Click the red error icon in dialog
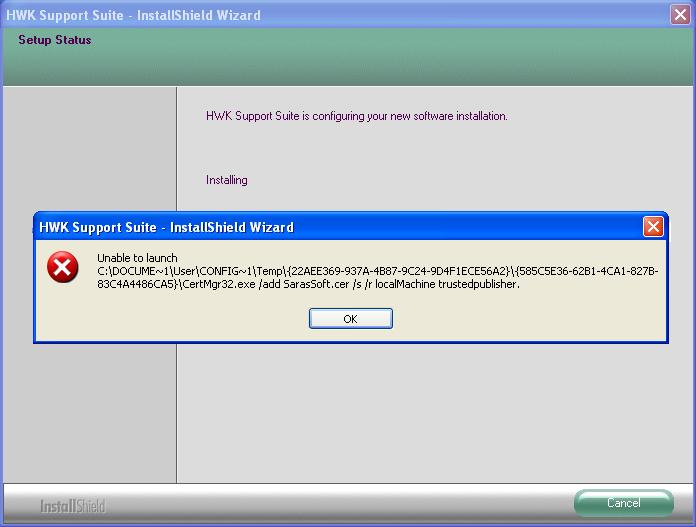This screenshot has width=696, height=527. [x=63, y=267]
